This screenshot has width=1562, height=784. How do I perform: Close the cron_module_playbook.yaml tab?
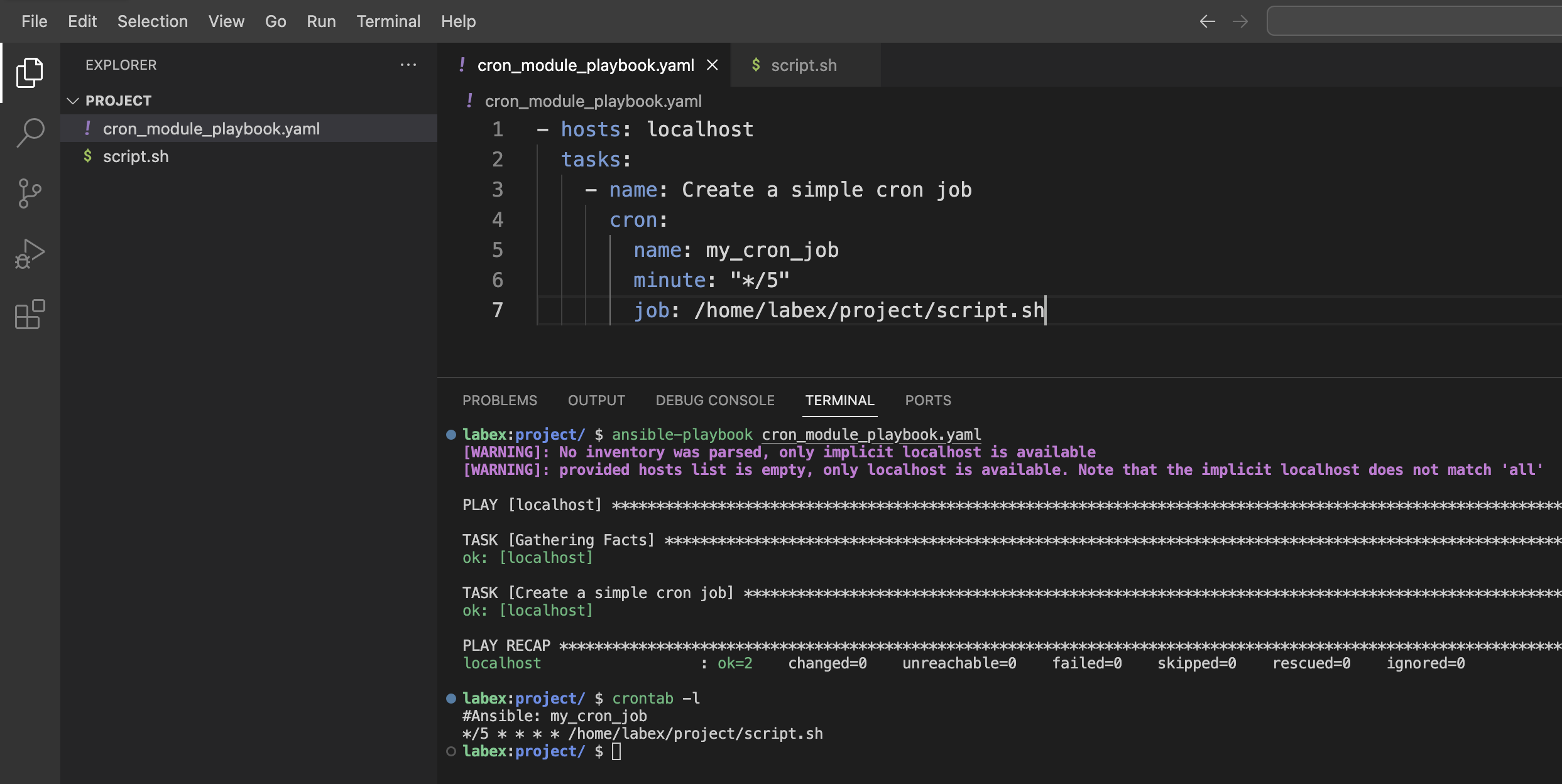(x=712, y=65)
